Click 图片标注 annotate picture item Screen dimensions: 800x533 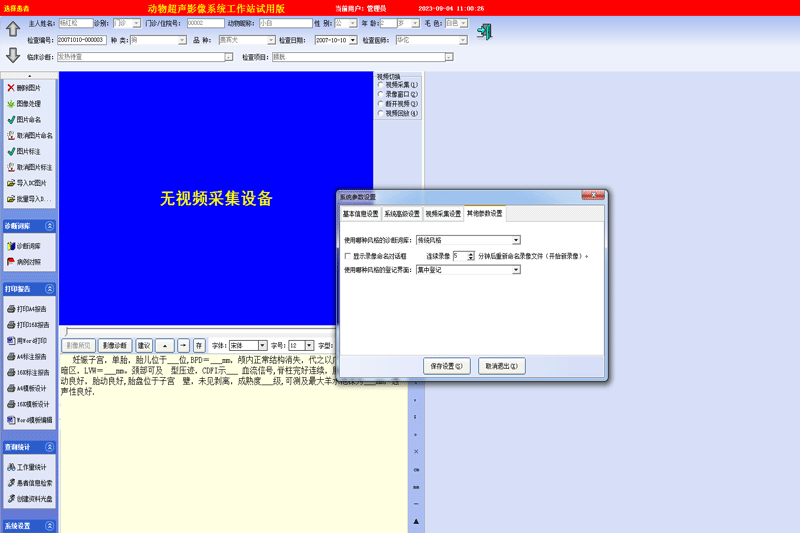coord(24,151)
